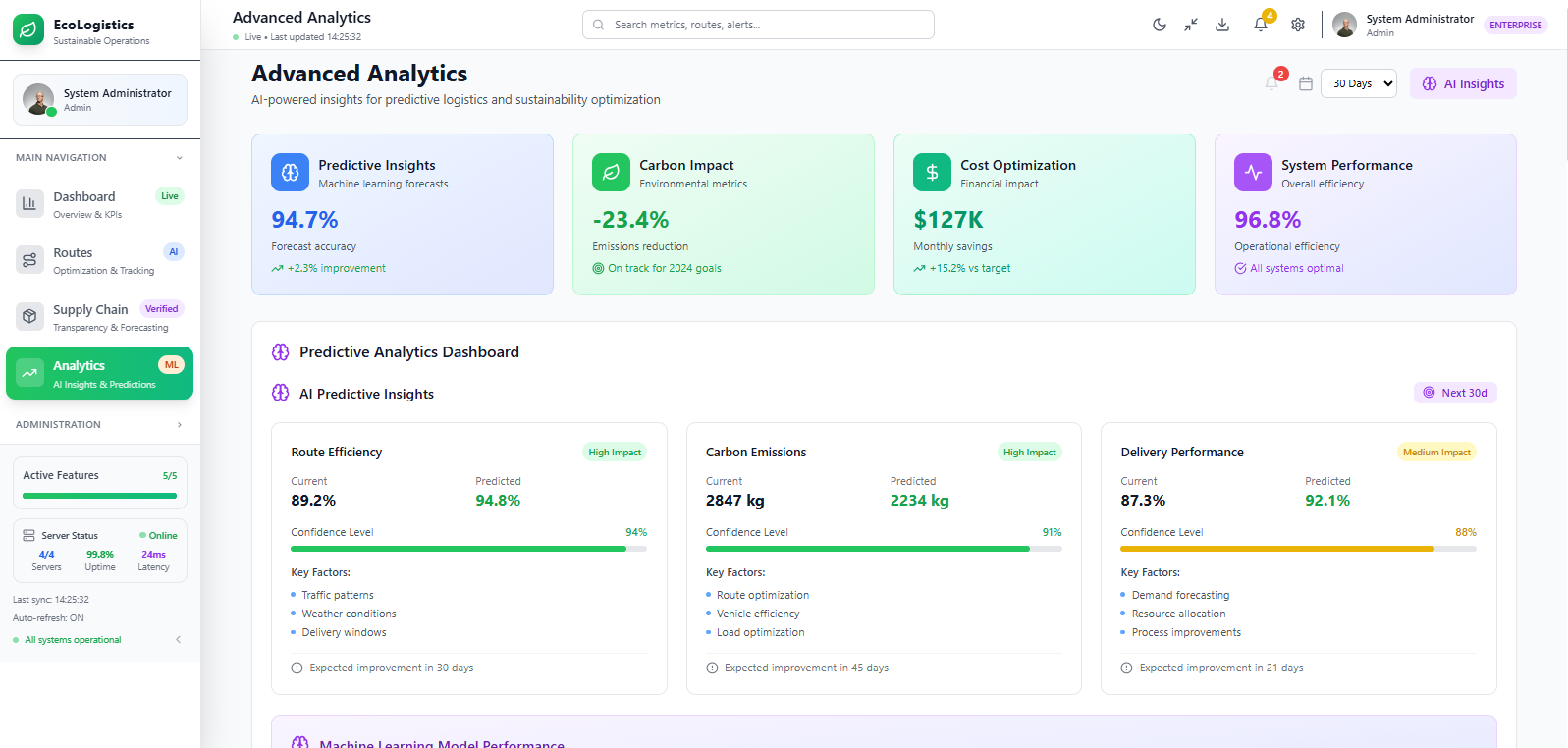Go to Routes navigation item
The height and width of the screenshot is (748, 1568).
coord(100,260)
